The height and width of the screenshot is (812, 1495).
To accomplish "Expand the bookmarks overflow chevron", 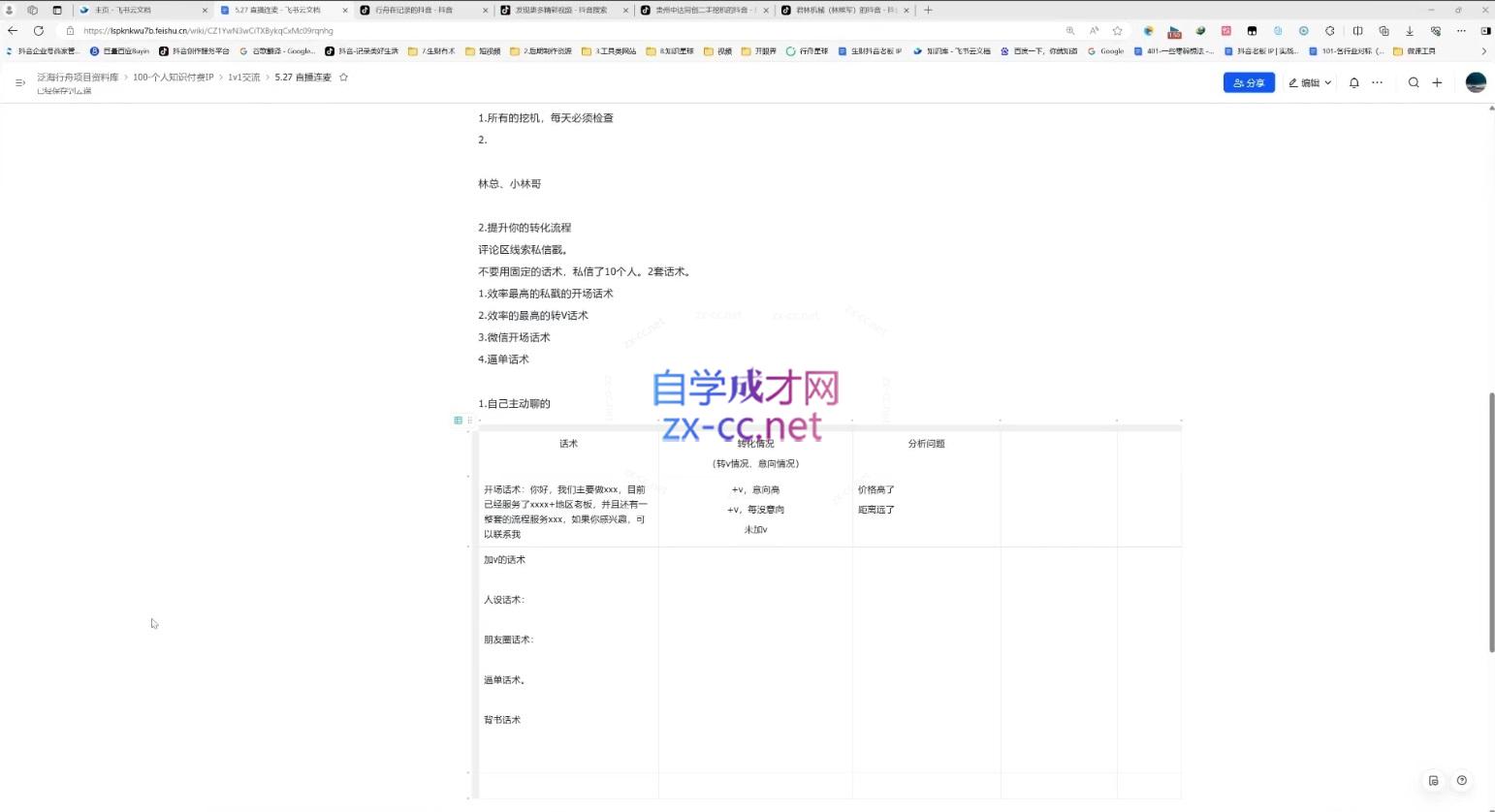I will 1484,50.
